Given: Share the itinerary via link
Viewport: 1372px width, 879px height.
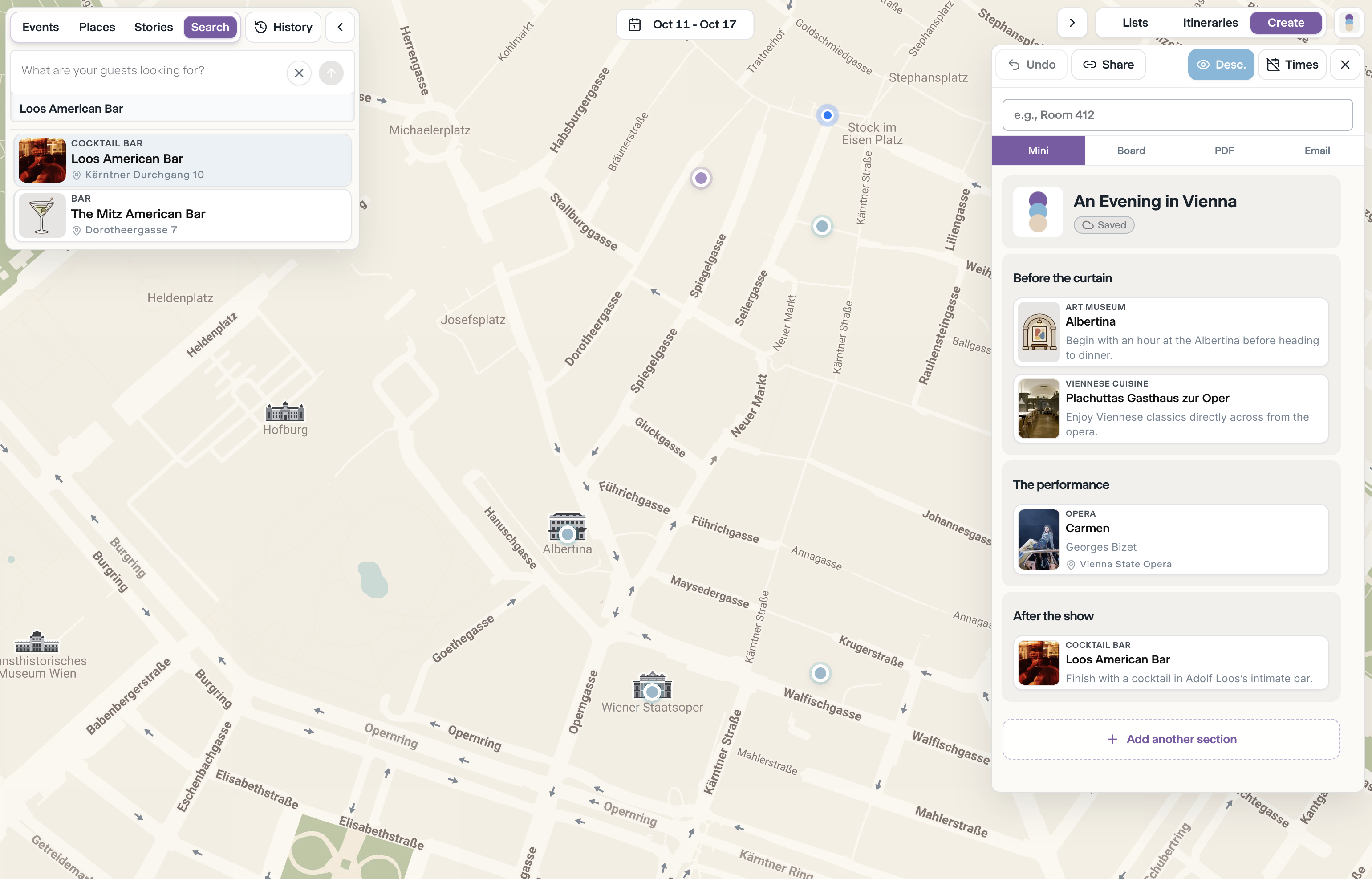Looking at the screenshot, I should coord(1108,65).
